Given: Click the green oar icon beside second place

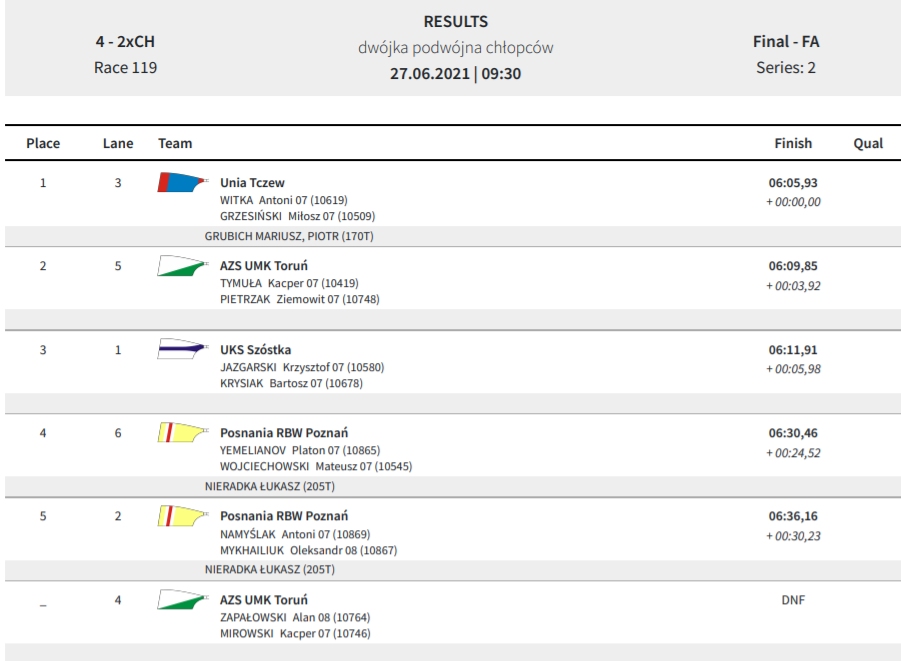Looking at the screenshot, I should pos(183,266).
